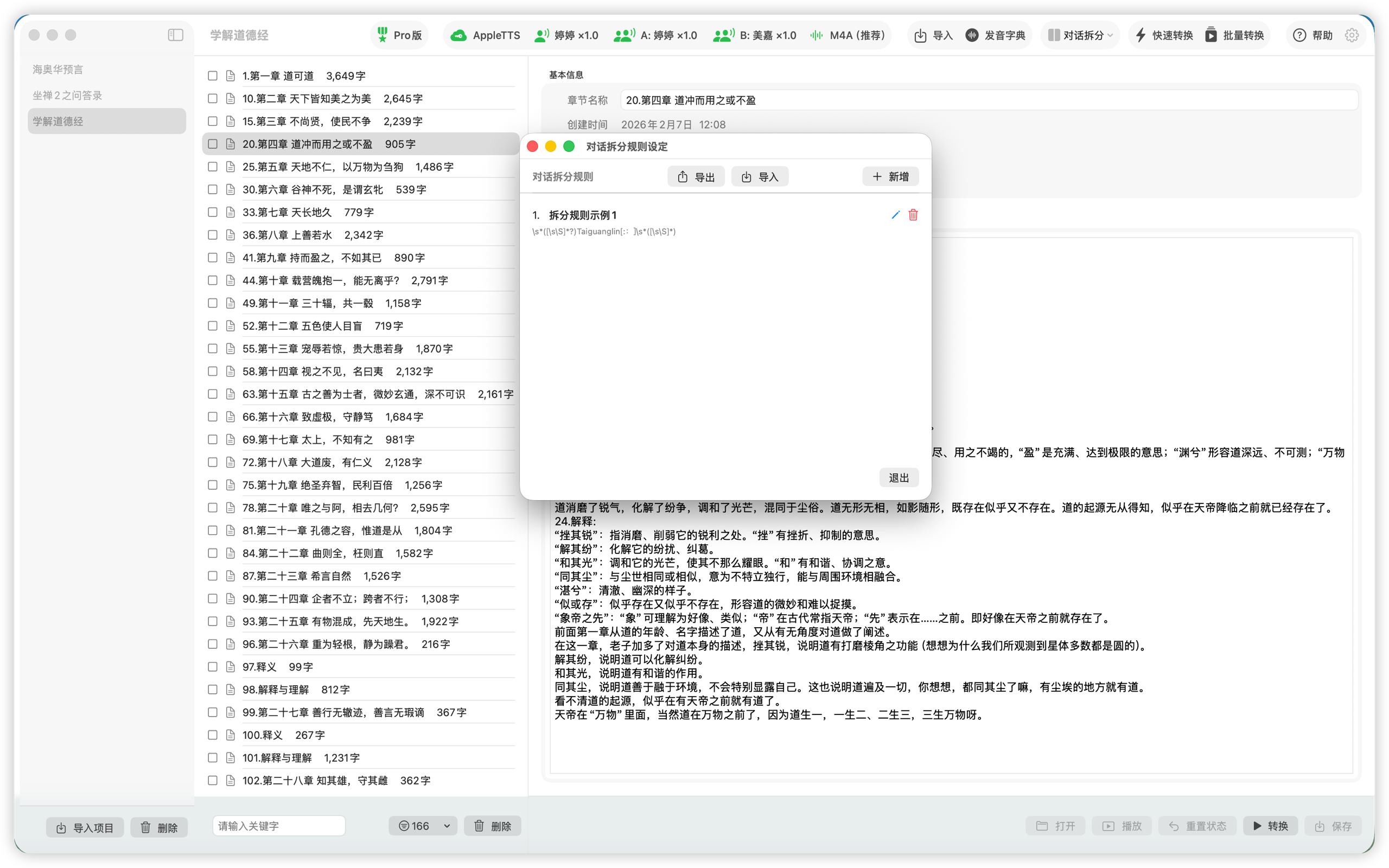The image size is (1389, 868).
Task: Select the 坐禅2之问答录 project
Action: click(107, 95)
